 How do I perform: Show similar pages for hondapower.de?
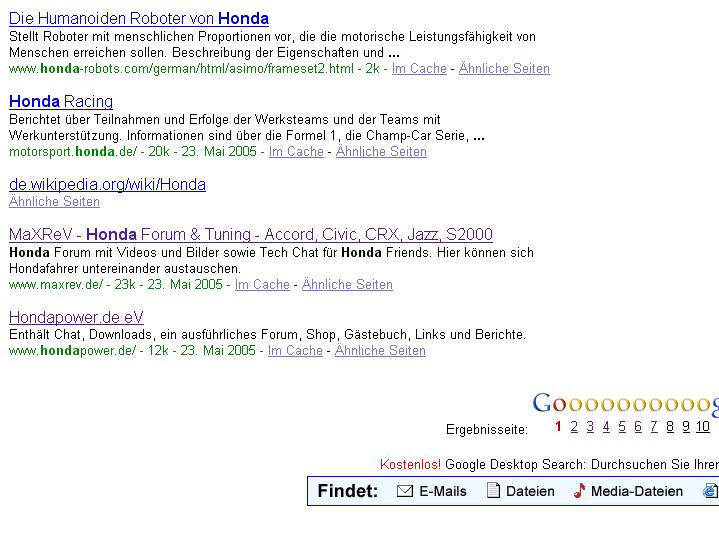point(380,350)
